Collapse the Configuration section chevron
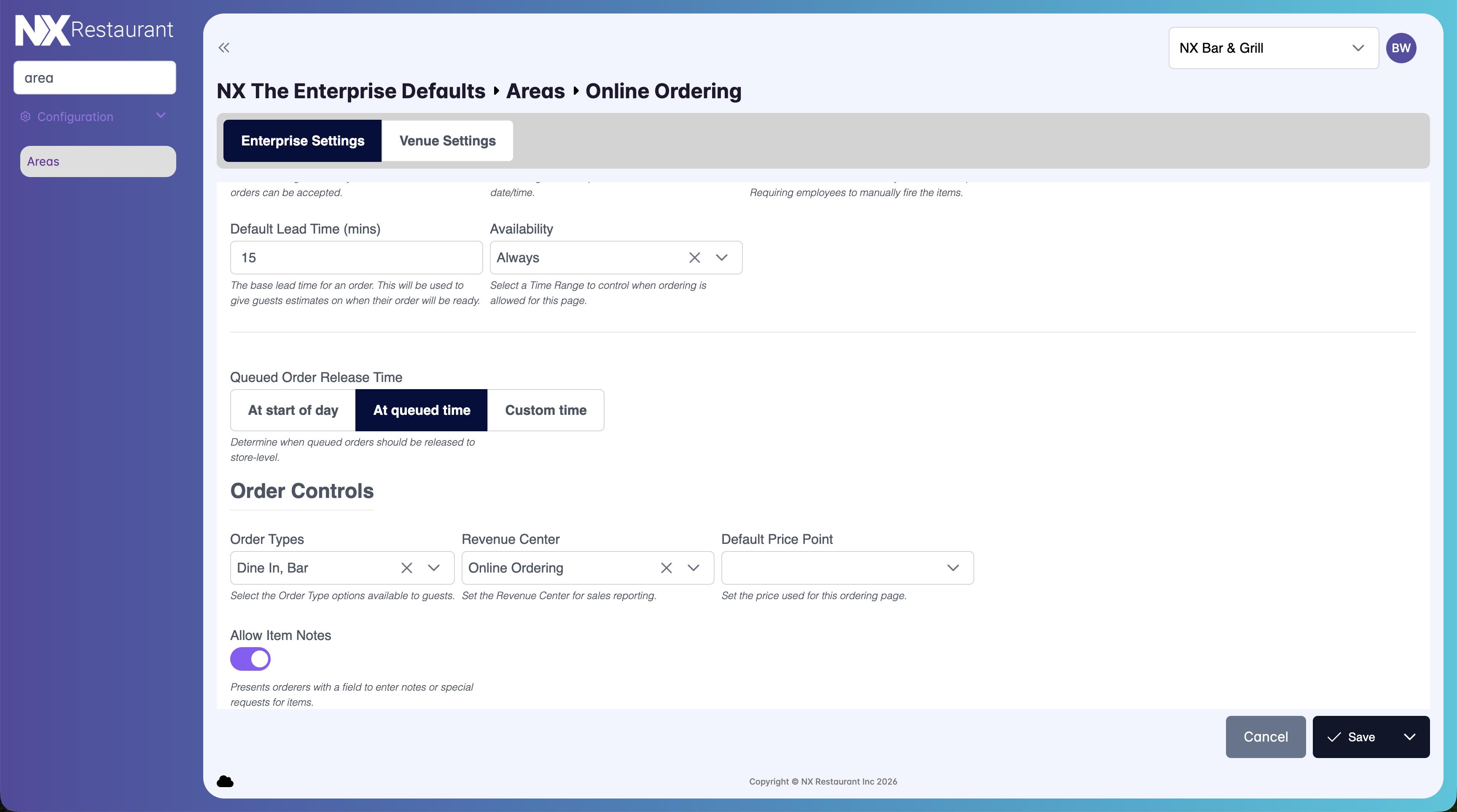 point(161,116)
